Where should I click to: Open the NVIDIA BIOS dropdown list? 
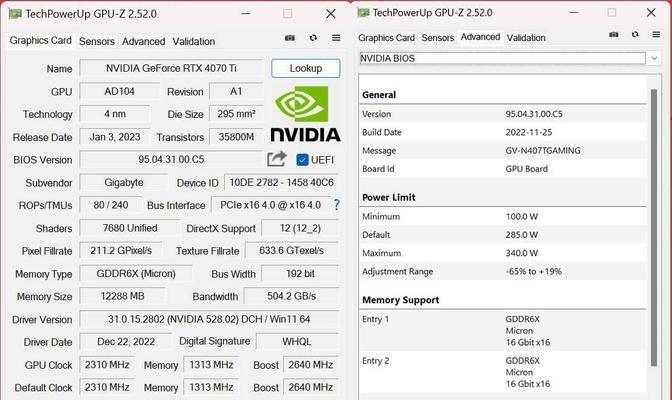click(x=654, y=58)
